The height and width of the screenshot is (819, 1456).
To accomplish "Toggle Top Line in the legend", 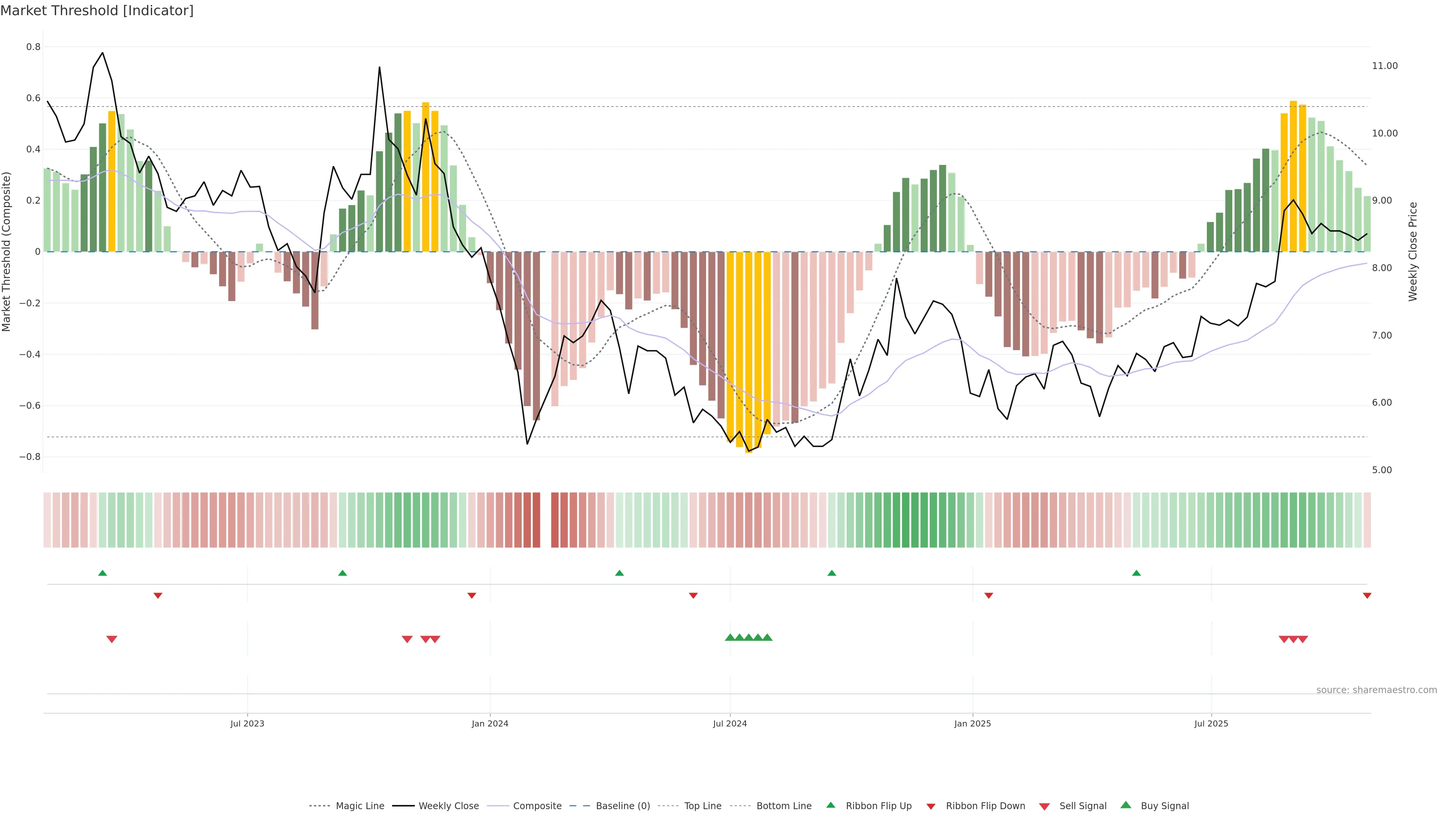I will click(x=703, y=806).
